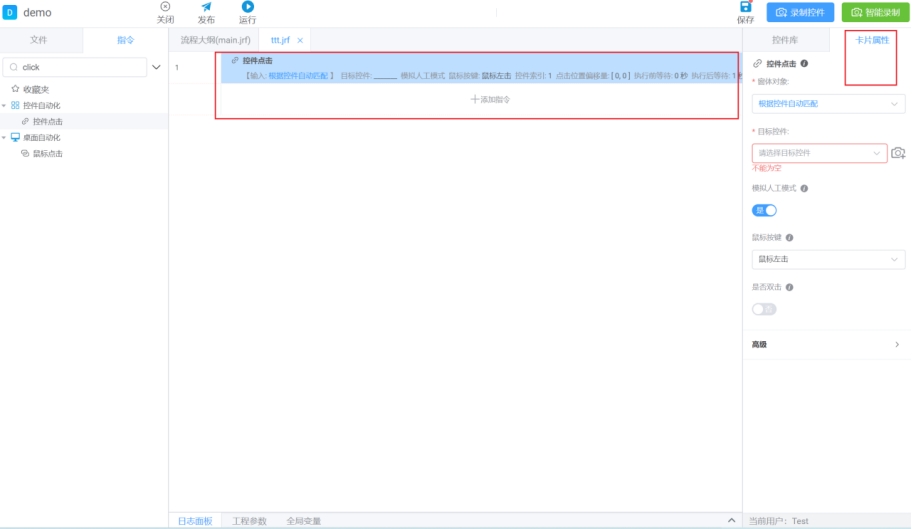Screen dimensions: 912x529
Task: Click the info icon next to 是否双击
Action: [x=790, y=287]
